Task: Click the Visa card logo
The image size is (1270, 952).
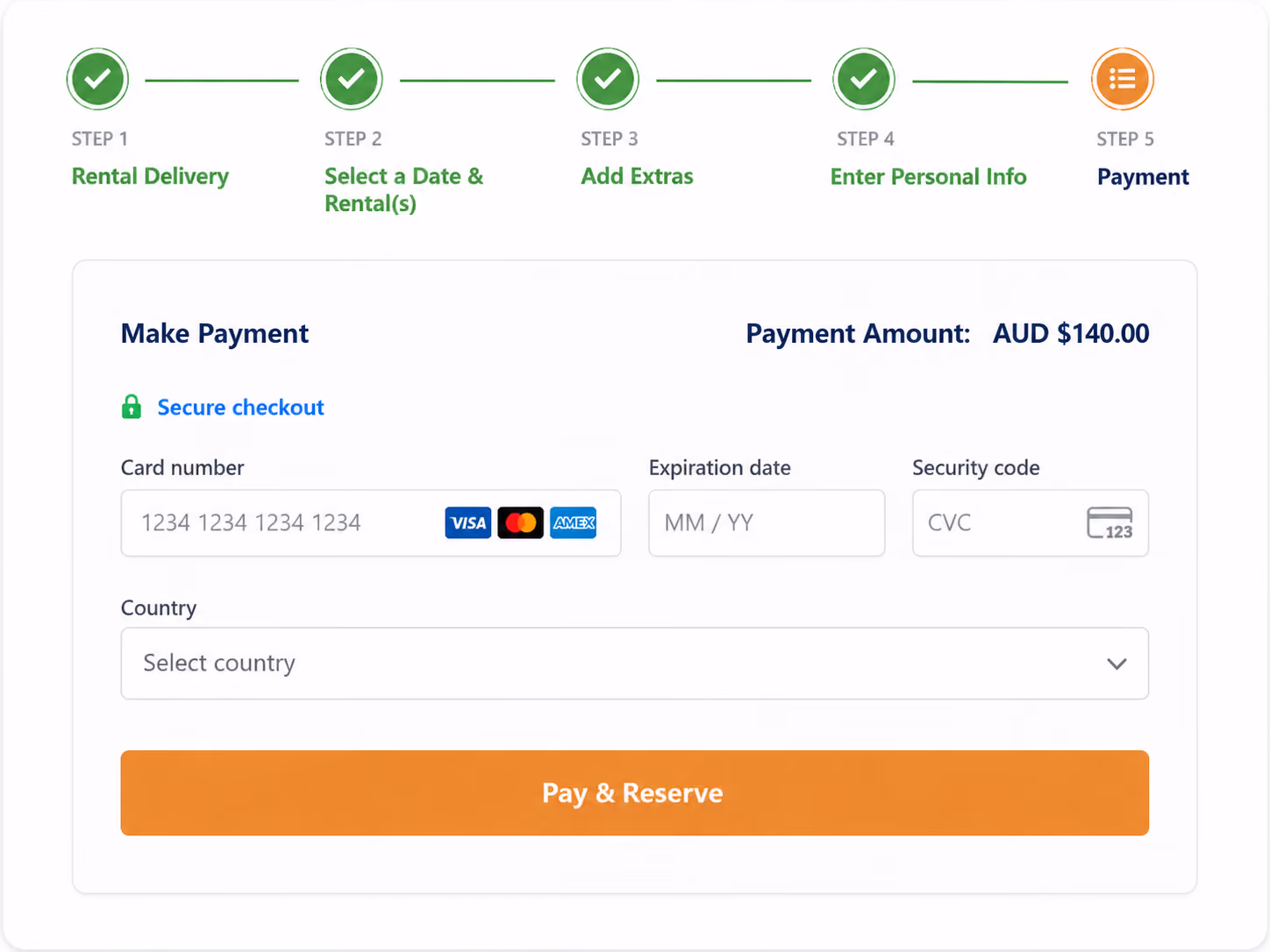Action: pos(468,523)
